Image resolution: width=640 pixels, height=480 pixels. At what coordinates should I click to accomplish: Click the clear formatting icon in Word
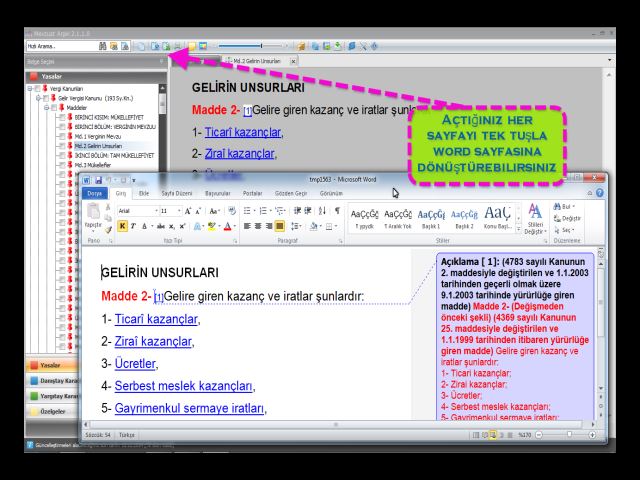pos(232,211)
